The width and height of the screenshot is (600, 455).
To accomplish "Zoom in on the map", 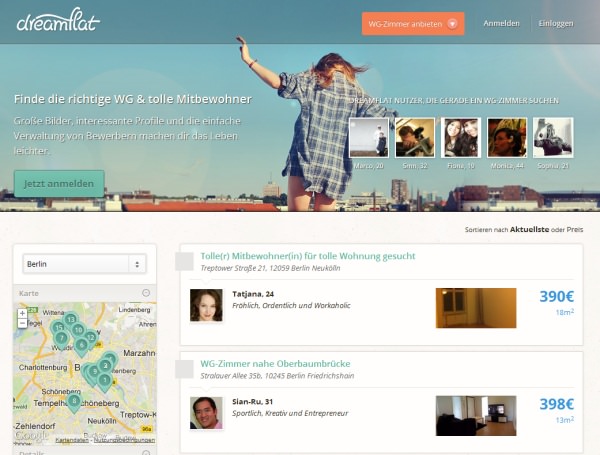I will 22,313.
